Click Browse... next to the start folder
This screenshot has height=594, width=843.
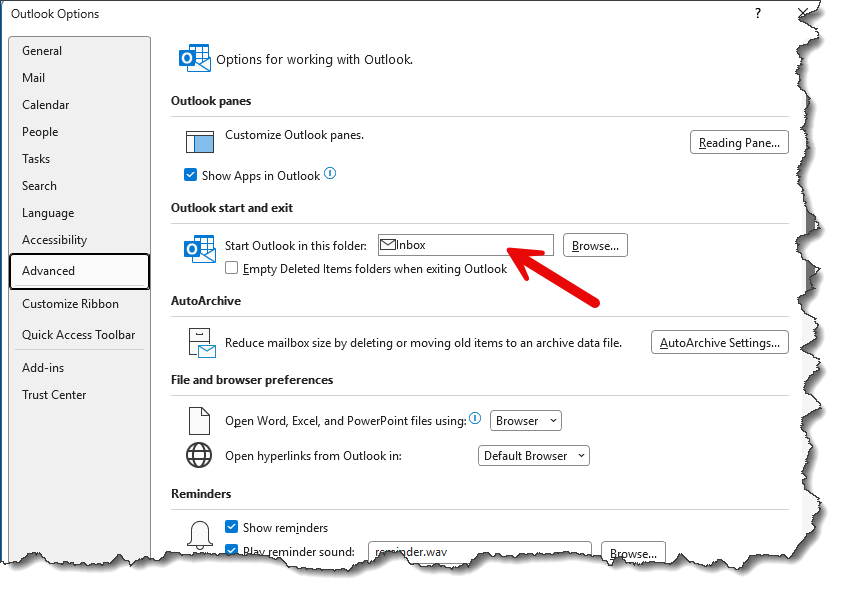595,246
